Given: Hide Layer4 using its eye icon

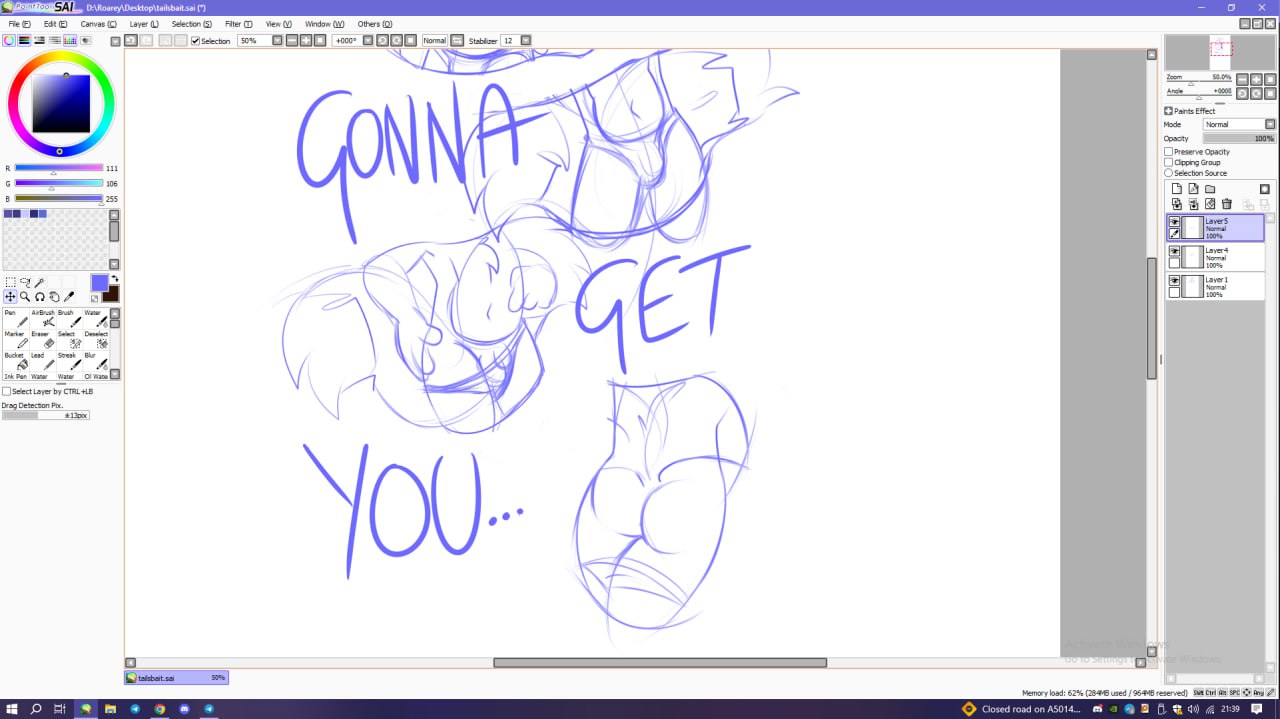Looking at the screenshot, I should tap(1174, 251).
